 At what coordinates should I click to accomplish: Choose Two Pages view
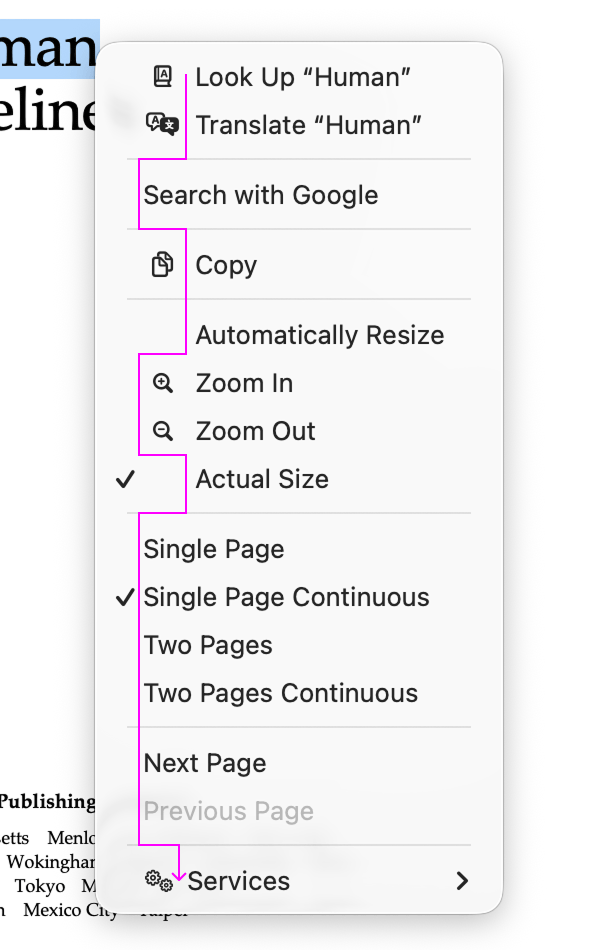[x=208, y=645]
